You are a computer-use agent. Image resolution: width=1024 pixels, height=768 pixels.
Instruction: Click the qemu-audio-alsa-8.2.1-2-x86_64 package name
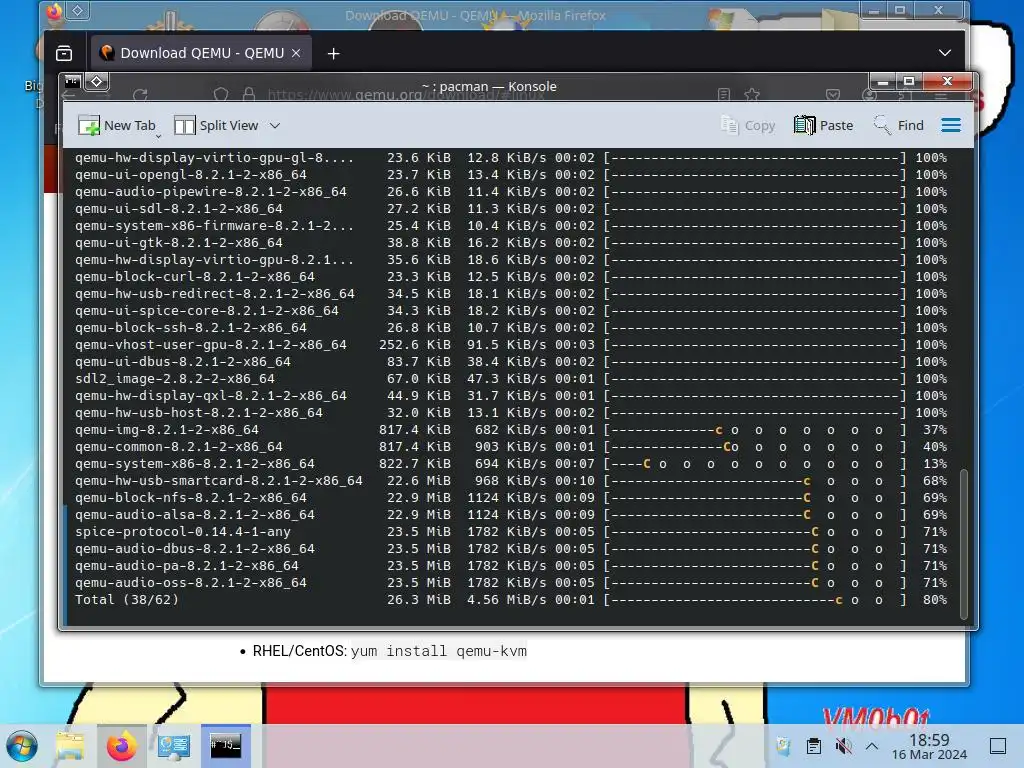pos(195,515)
